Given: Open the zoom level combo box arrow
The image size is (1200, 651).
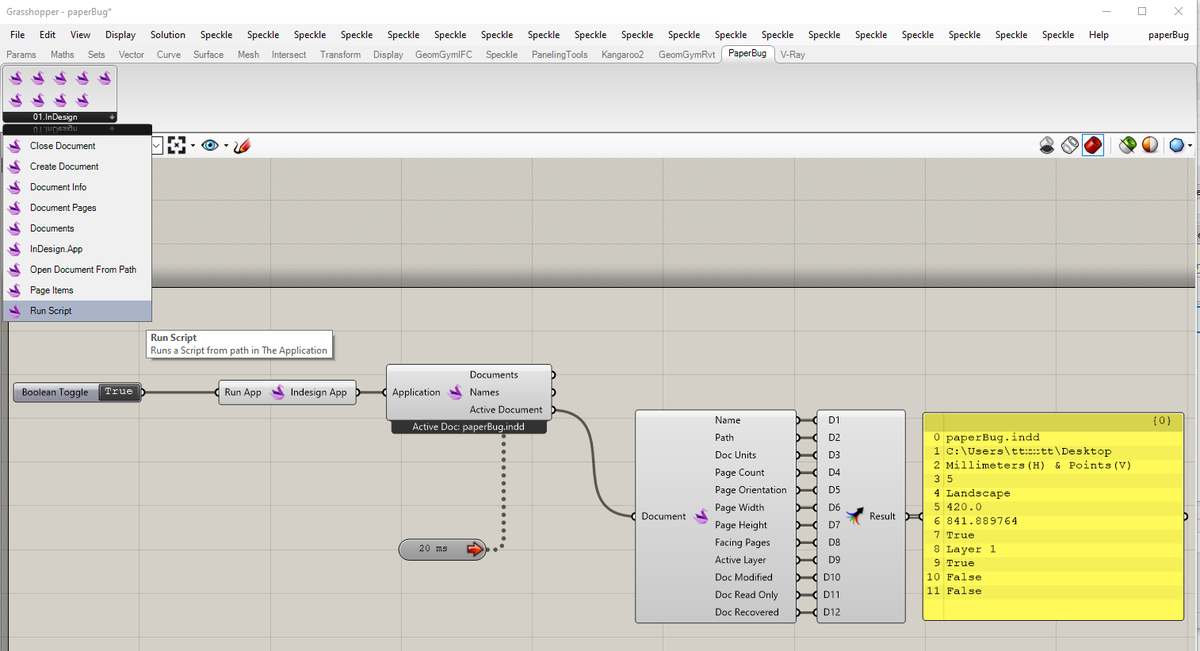Looking at the screenshot, I should [x=157, y=146].
